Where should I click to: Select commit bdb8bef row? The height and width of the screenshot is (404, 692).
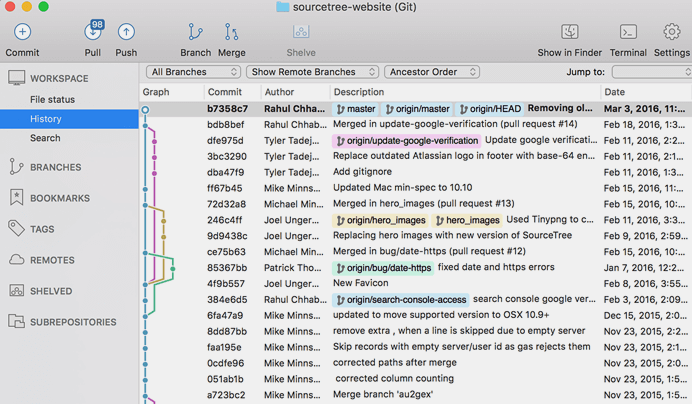click(x=416, y=125)
